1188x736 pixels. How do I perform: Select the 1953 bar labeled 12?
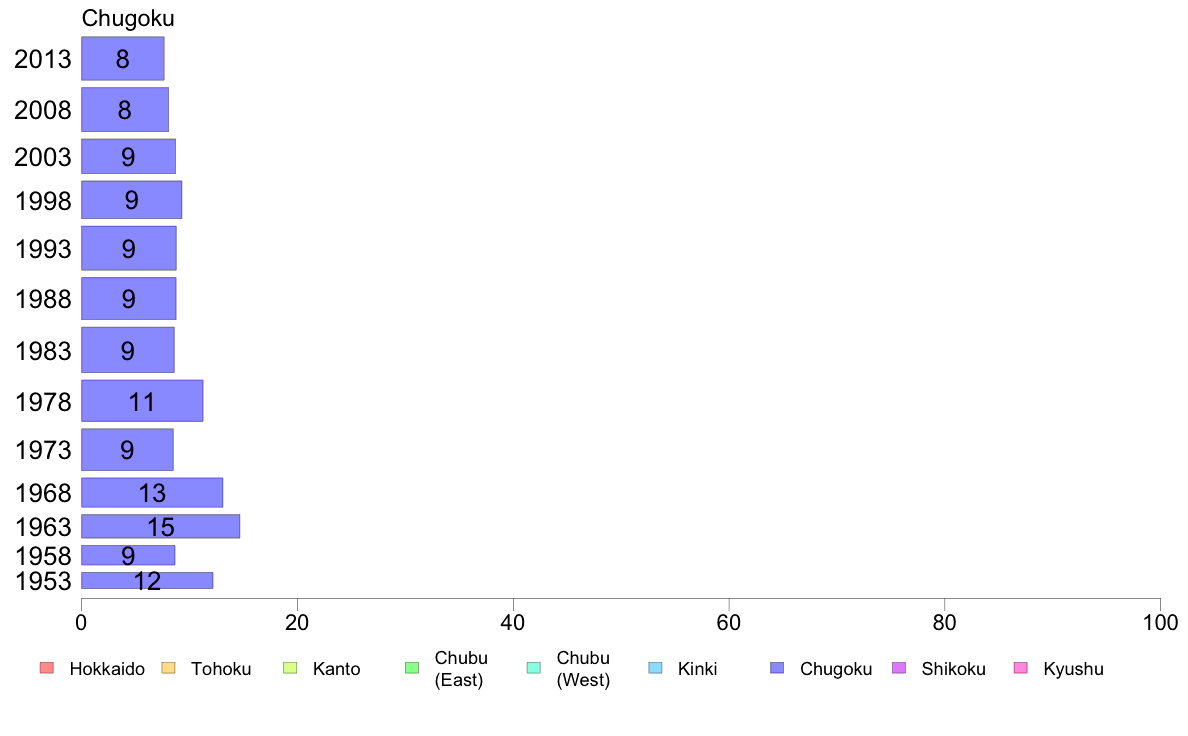coord(147,581)
